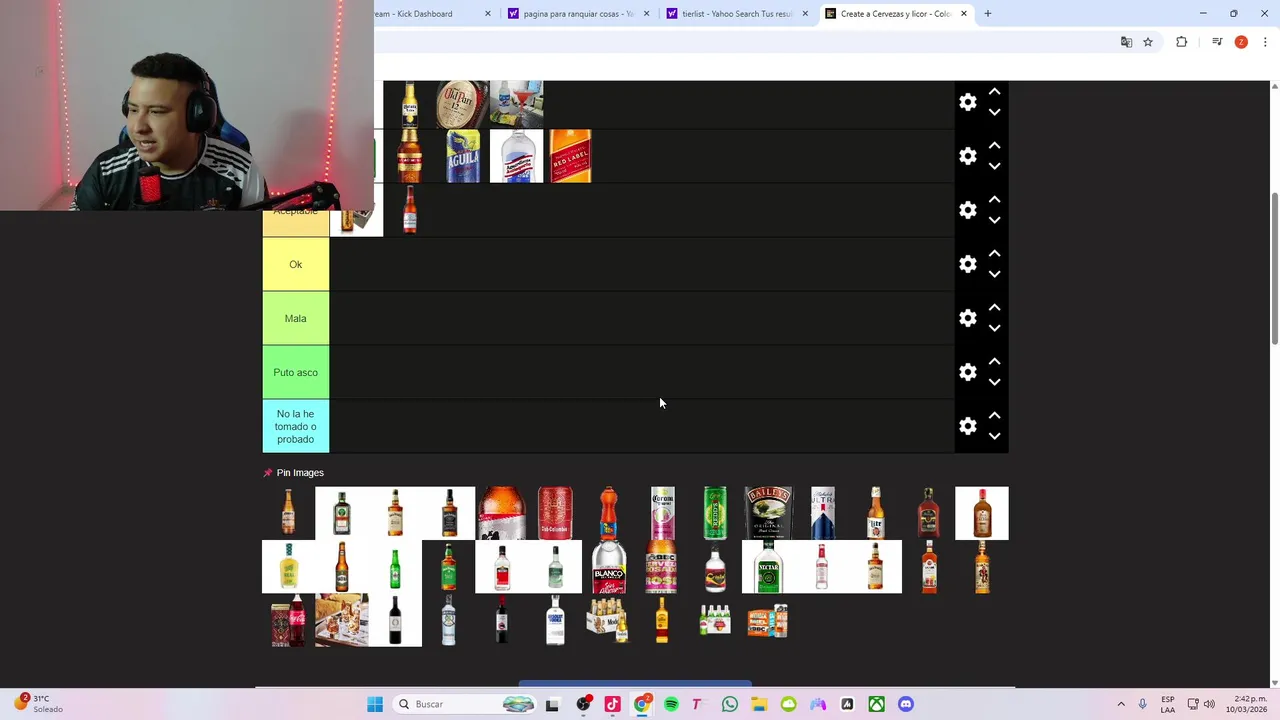1280x720 pixels.
Task: Pick the Jägermeister bottle image
Action: pyautogui.click(x=342, y=513)
